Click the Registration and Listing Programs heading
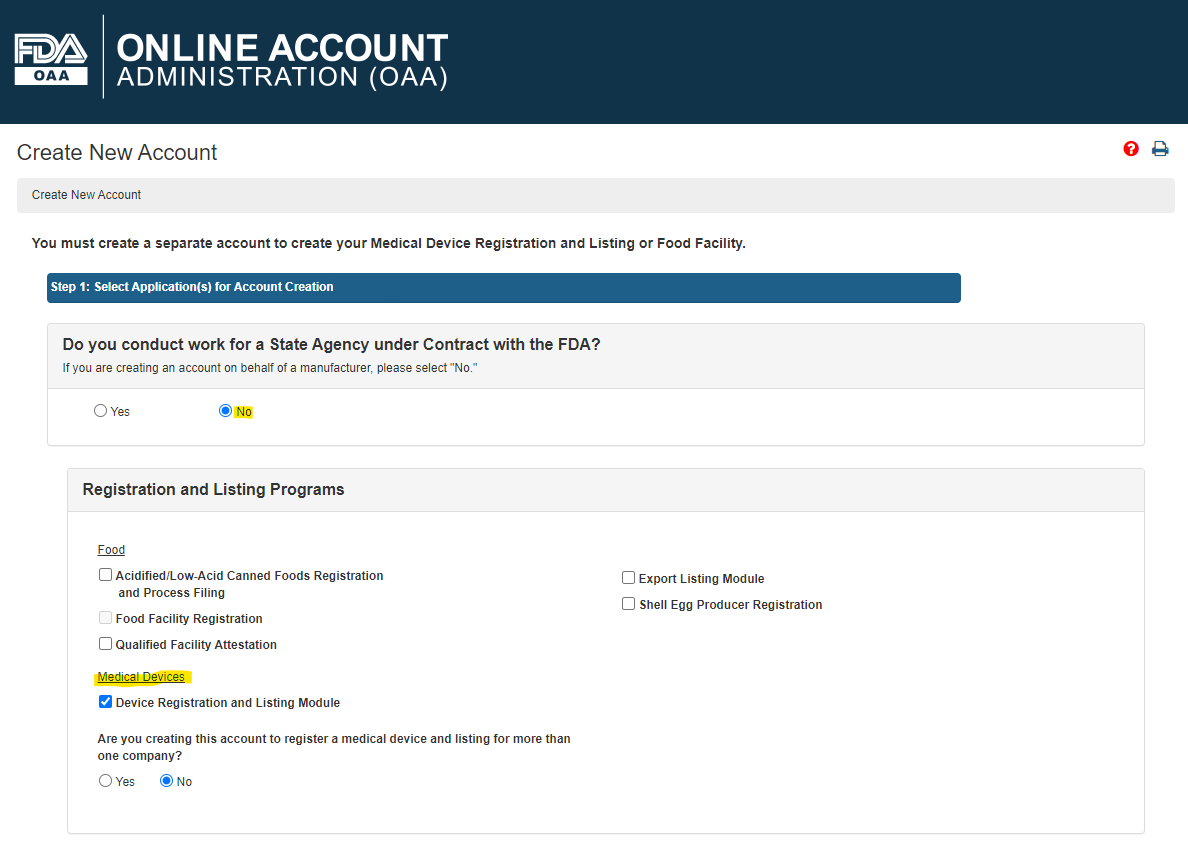The image size is (1188, 843). 213,489
